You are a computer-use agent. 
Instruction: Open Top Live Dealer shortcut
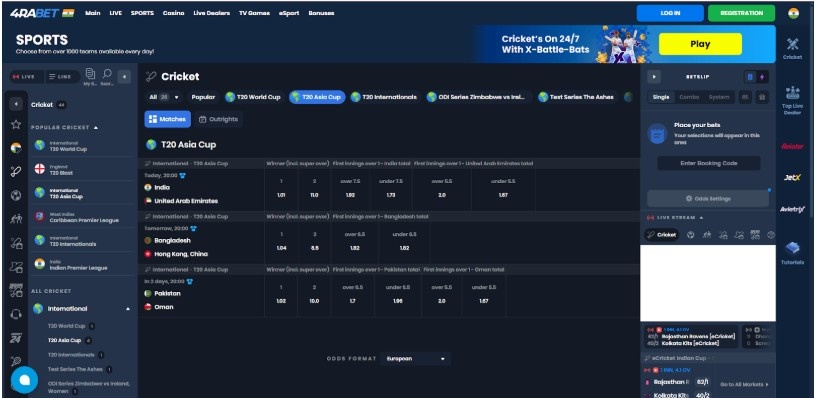[793, 101]
